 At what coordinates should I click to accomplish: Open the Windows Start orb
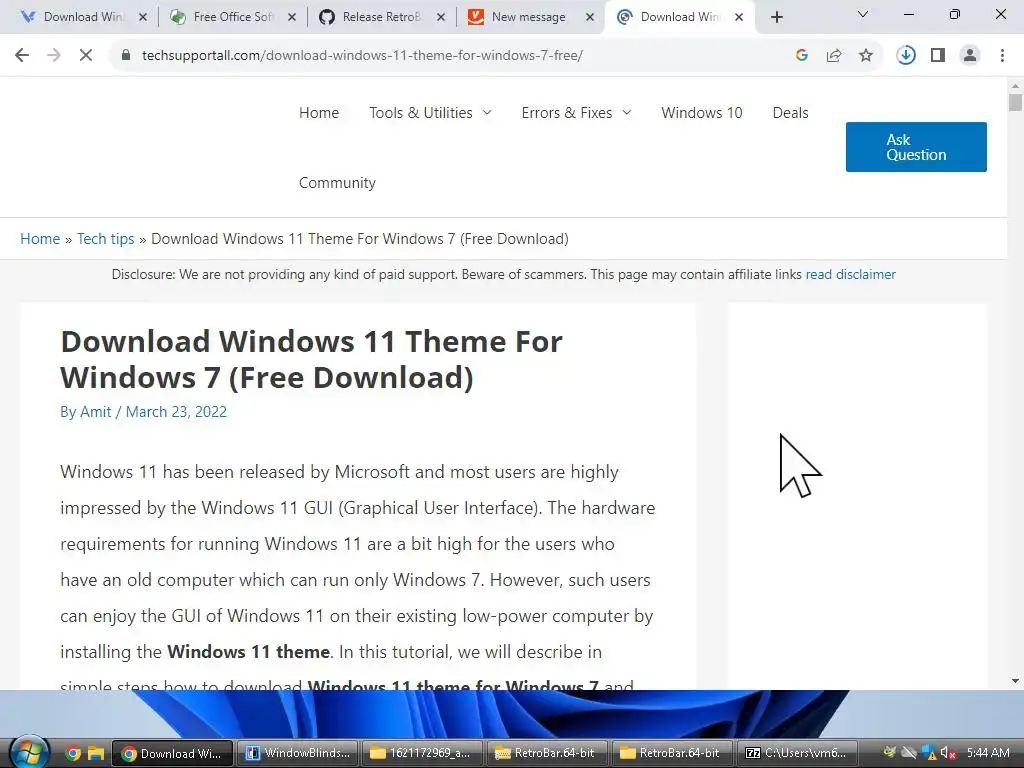pyautogui.click(x=29, y=752)
